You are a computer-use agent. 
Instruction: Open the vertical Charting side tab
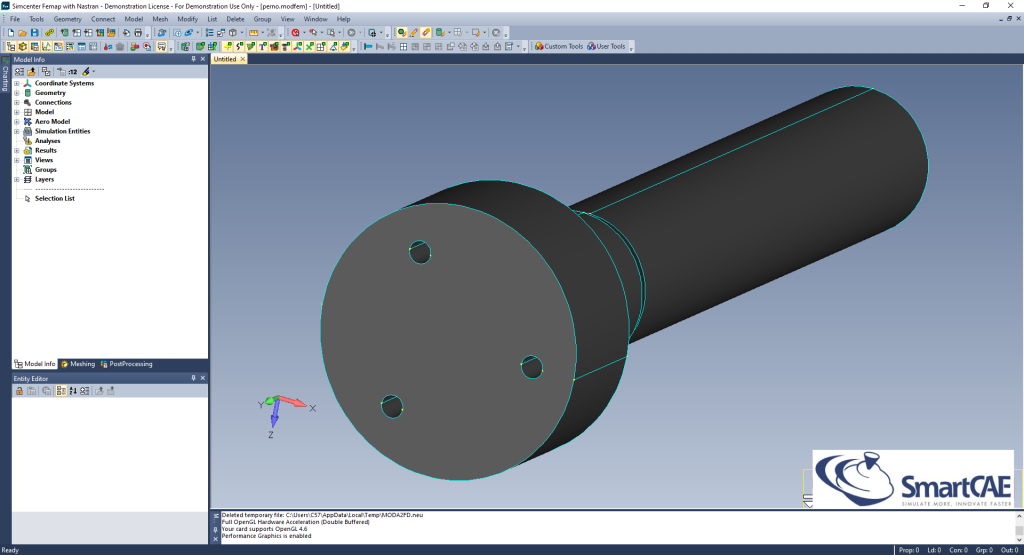(5, 74)
